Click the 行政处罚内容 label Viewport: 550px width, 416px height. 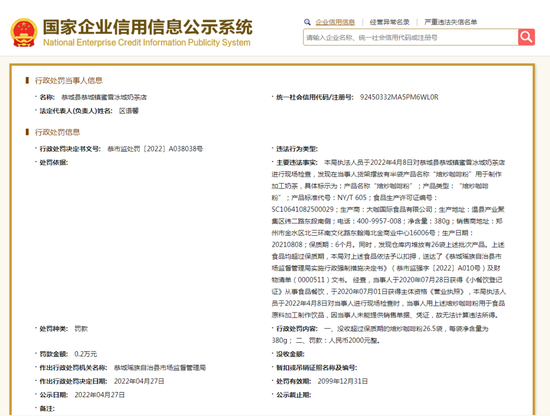[297, 329]
